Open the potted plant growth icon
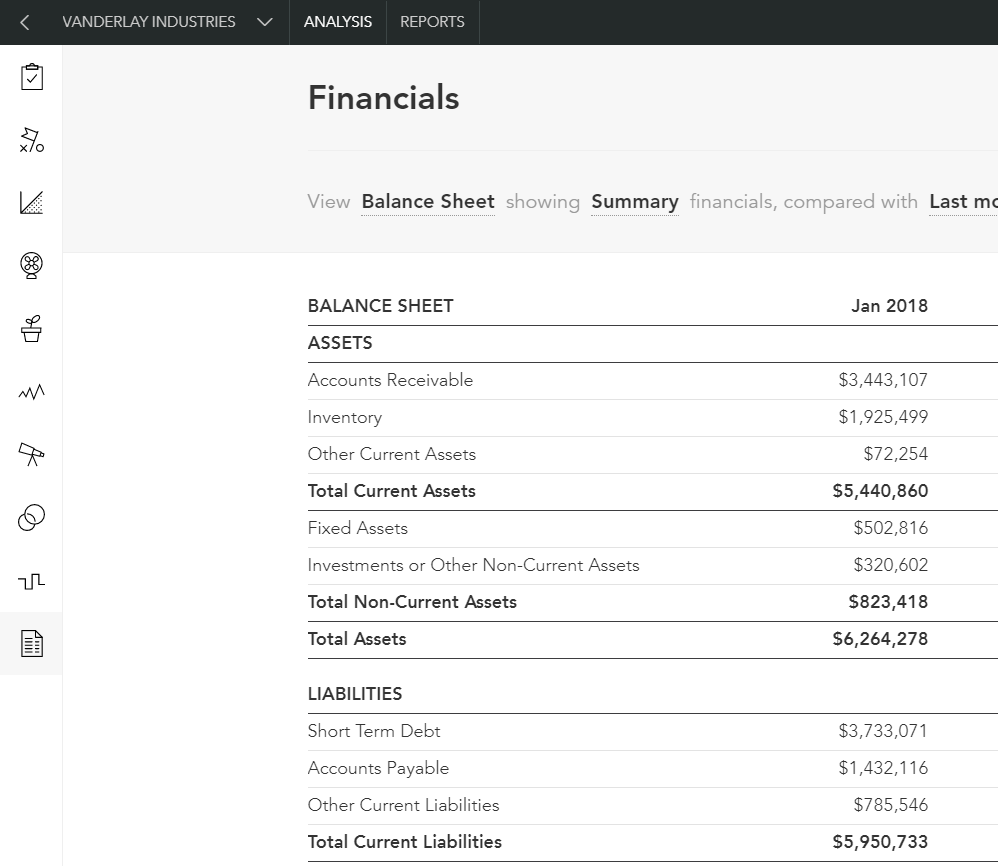The image size is (998, 866). [32, 329]
